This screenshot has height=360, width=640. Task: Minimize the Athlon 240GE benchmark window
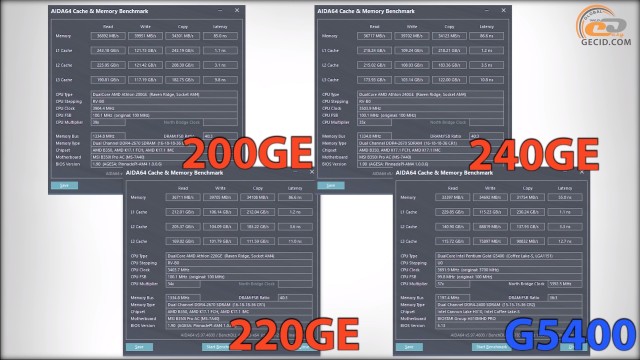(487, 11)
